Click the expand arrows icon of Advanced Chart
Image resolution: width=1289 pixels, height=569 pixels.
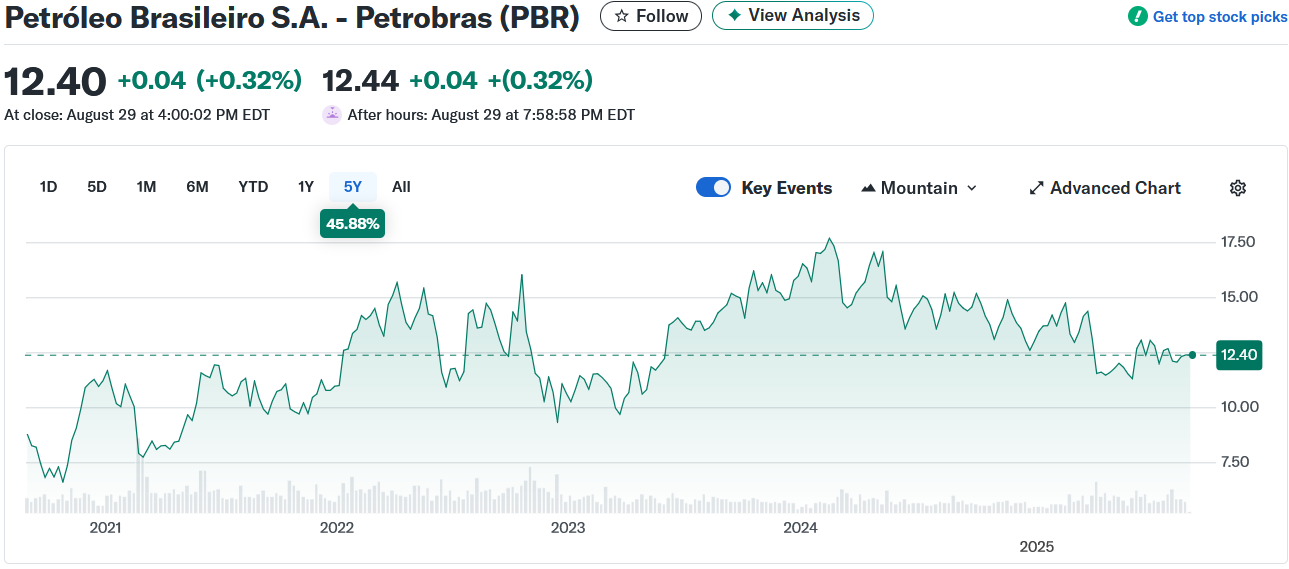1037,188
